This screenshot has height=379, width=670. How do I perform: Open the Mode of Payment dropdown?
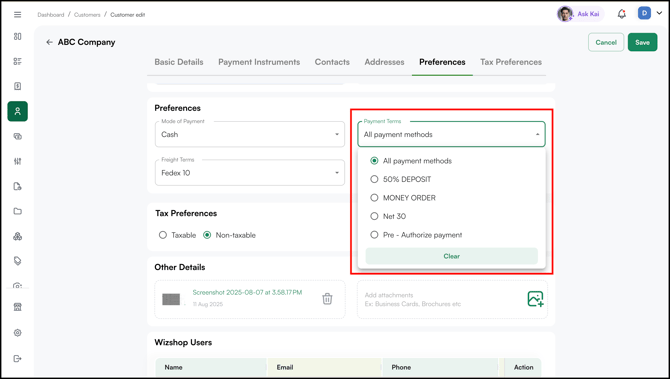[250, 134]
